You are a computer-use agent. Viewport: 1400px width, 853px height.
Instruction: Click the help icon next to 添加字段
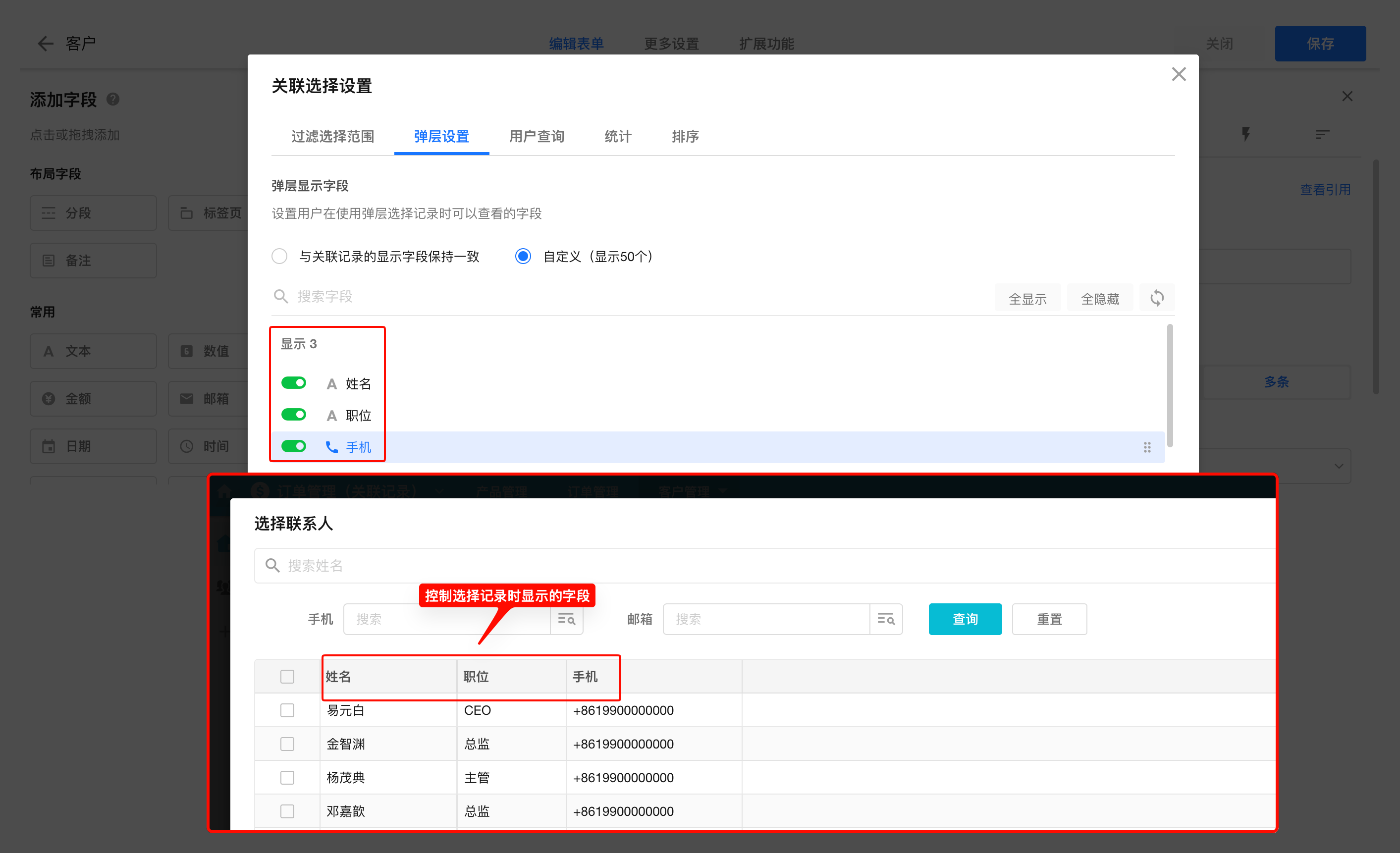coord(113,100)
